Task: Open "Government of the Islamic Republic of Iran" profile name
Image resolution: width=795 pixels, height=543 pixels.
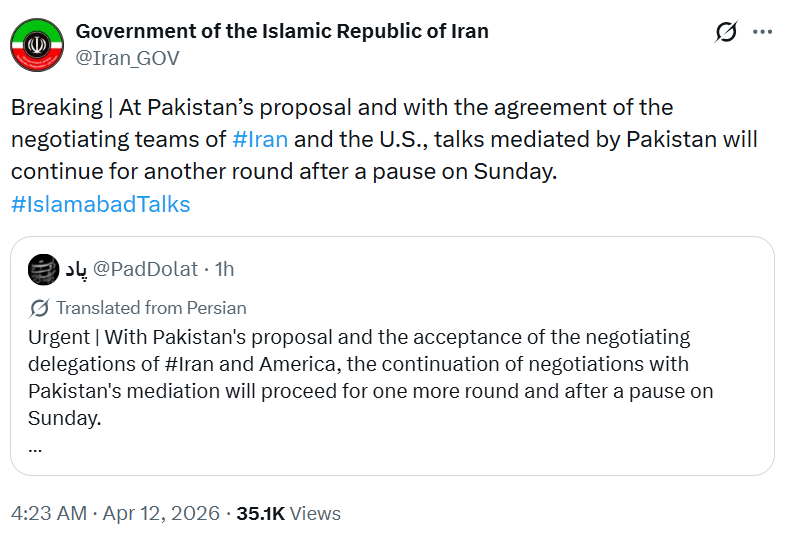Action: tap(282, 31)
